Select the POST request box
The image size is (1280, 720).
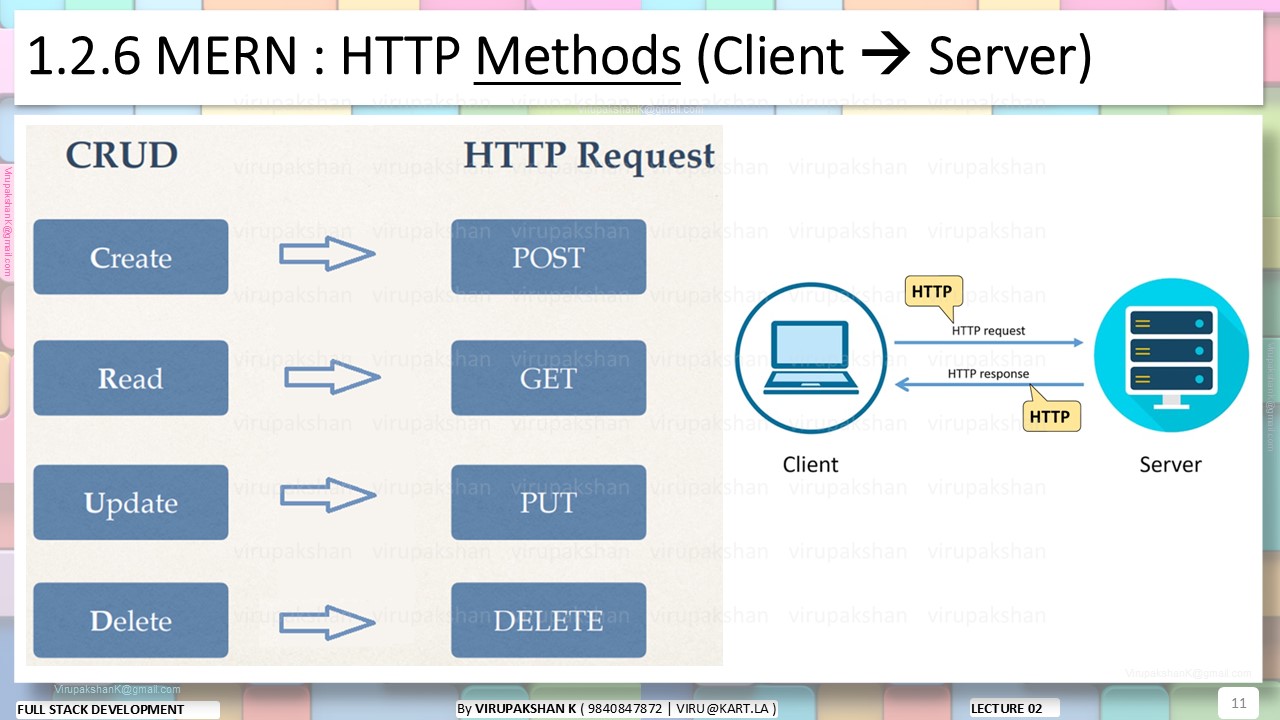tap(548, 257)
